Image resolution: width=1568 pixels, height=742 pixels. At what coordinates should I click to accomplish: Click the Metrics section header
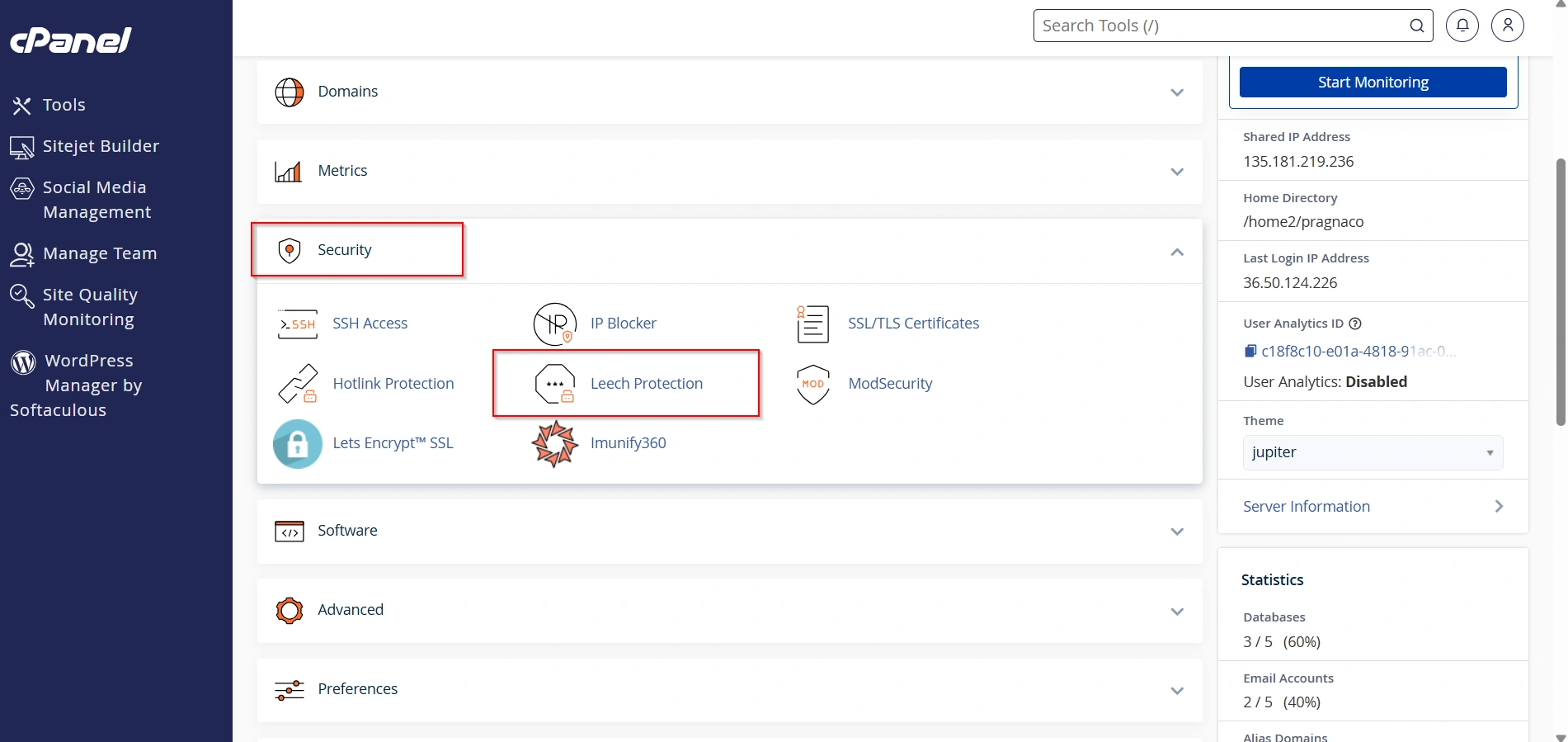[x=730, y=171]
